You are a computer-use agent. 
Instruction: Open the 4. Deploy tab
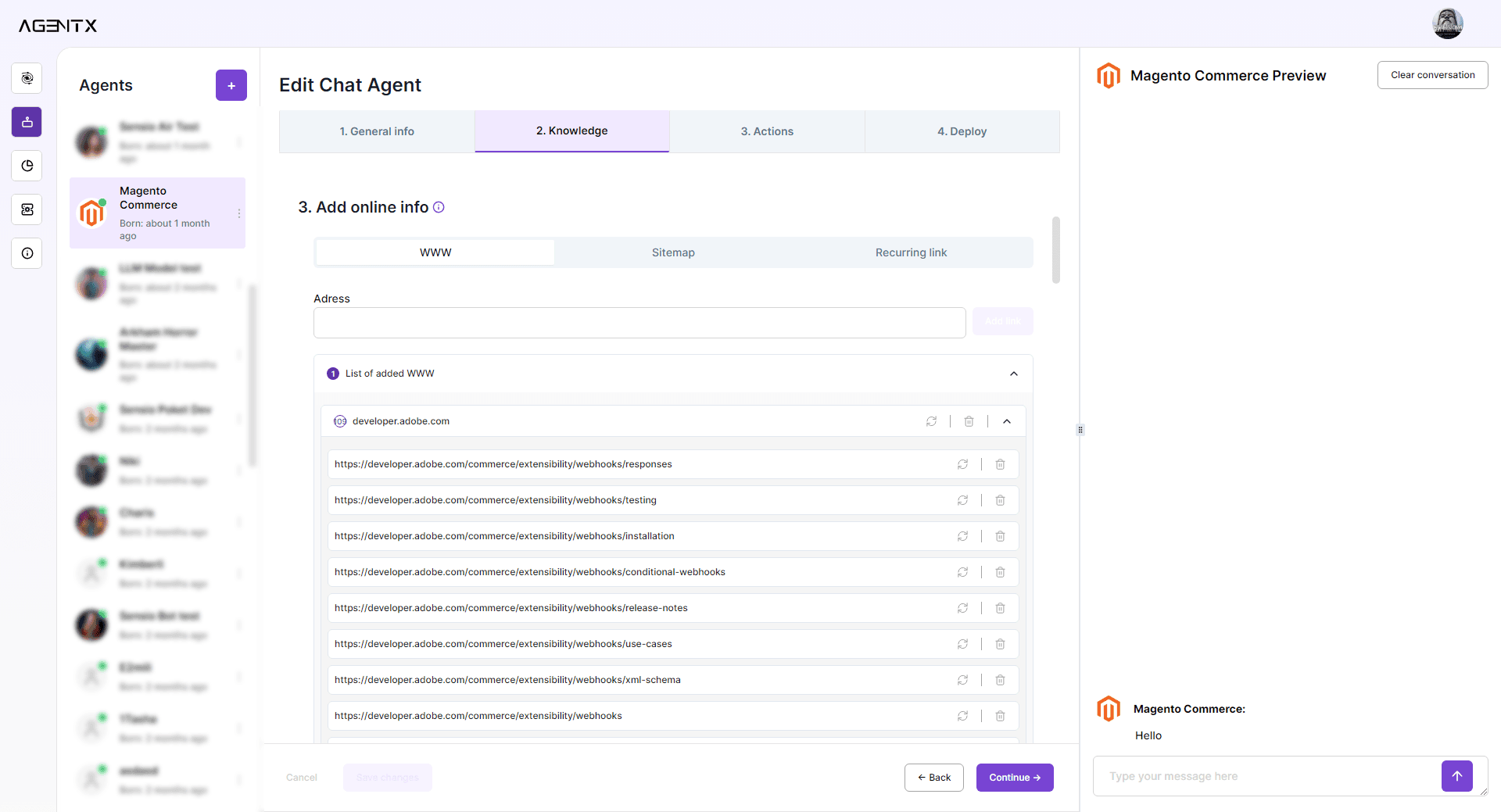click(962, 131)
